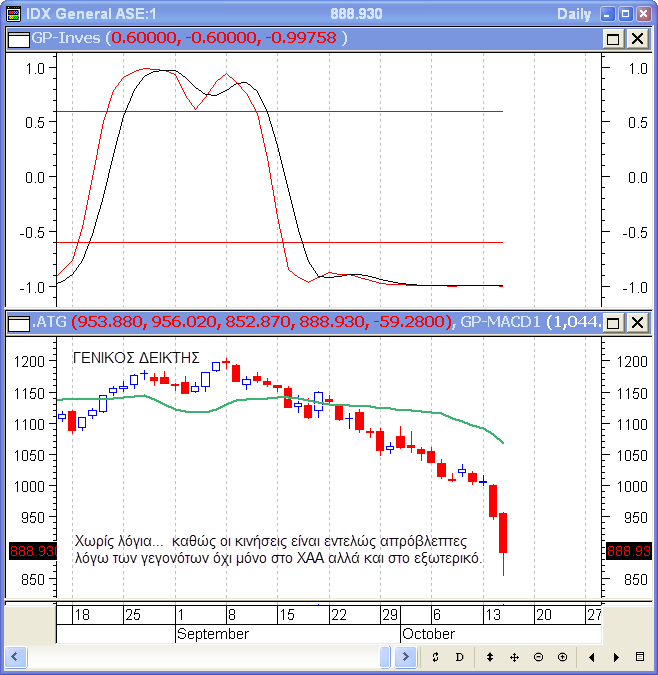Viewport: 658px width, 675px height.
Task: Close the GP-Inves indicator pane
Action: 637,38
